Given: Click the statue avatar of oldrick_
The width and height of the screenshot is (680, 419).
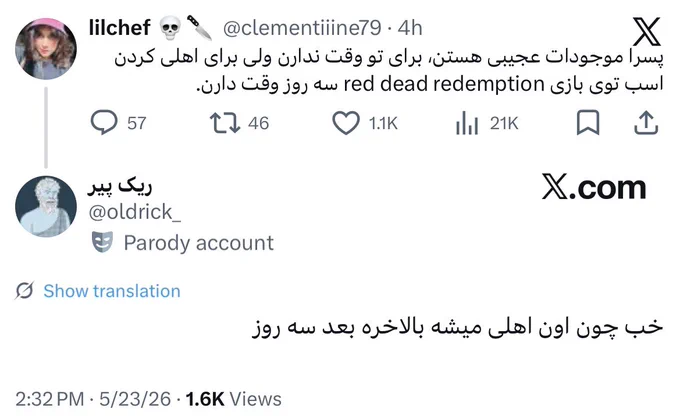Looking at the screenshot, I should 46,206.
